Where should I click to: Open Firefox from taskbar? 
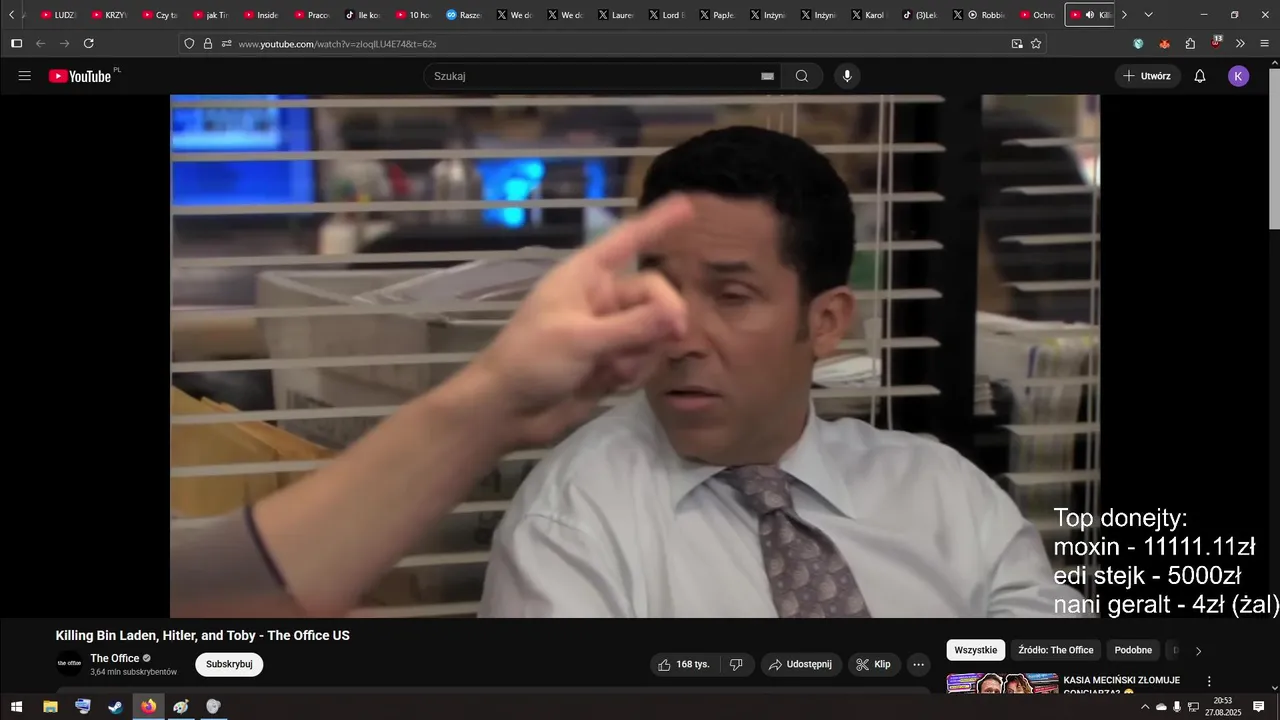pyautogui.click(x=148, y=706)
